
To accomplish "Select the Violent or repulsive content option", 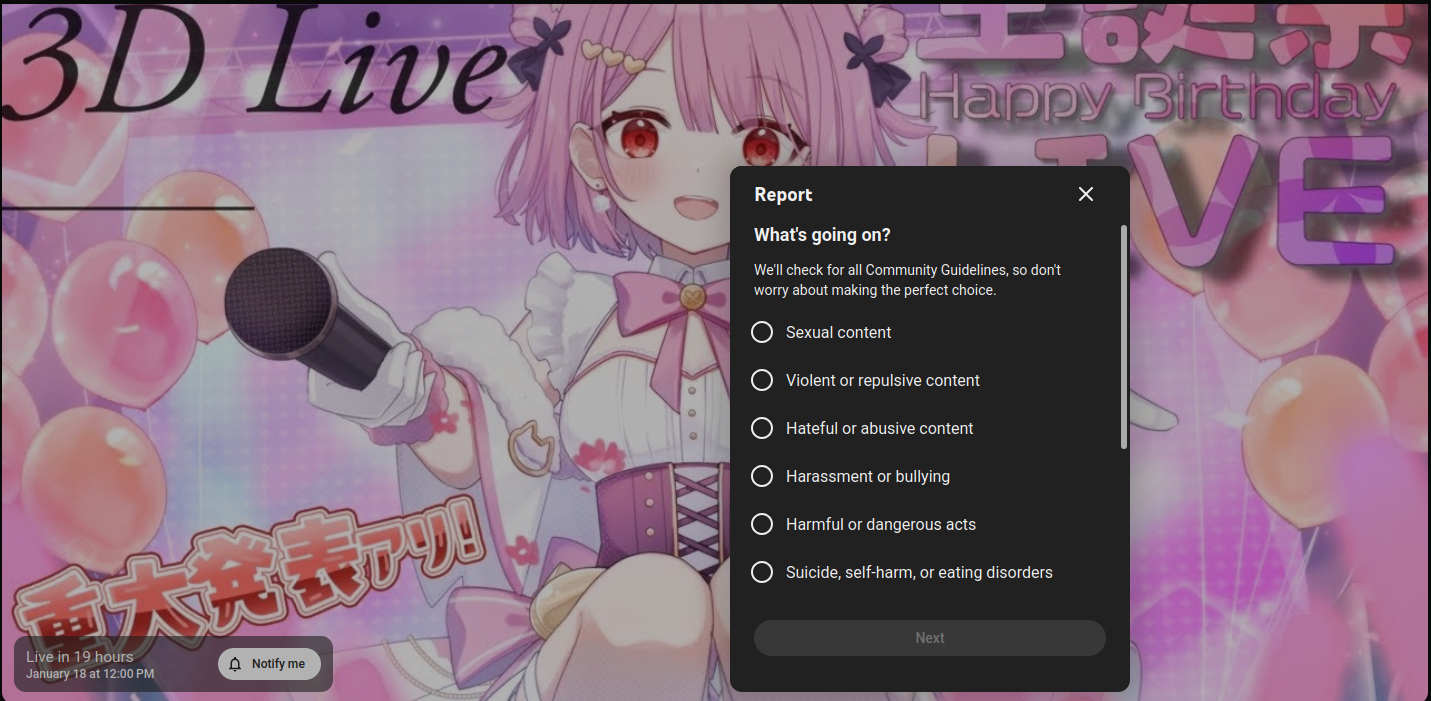I will 762,380.
